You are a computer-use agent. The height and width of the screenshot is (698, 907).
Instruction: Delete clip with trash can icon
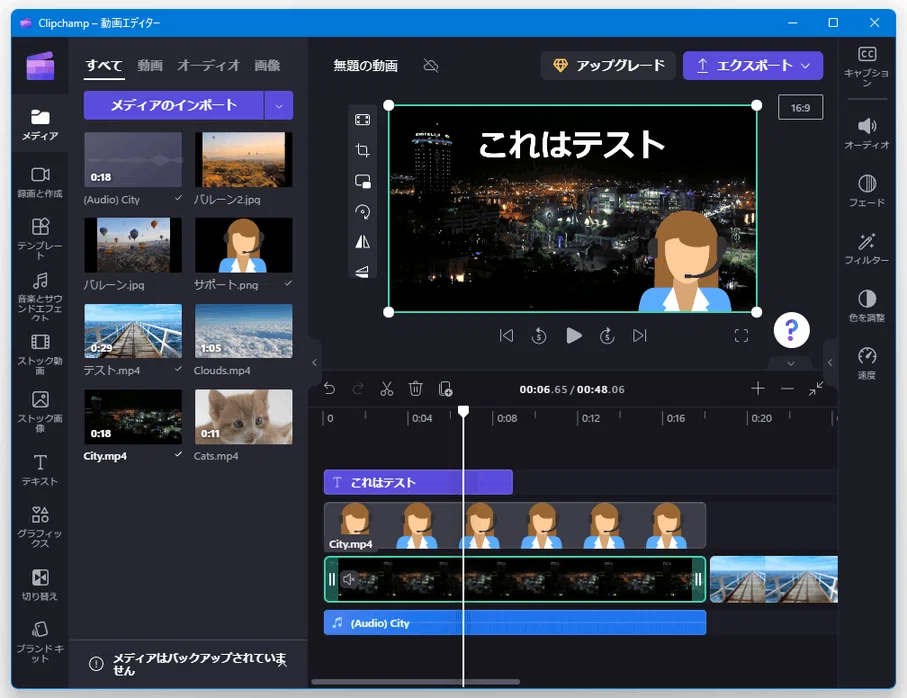click(x=415, y=389)
